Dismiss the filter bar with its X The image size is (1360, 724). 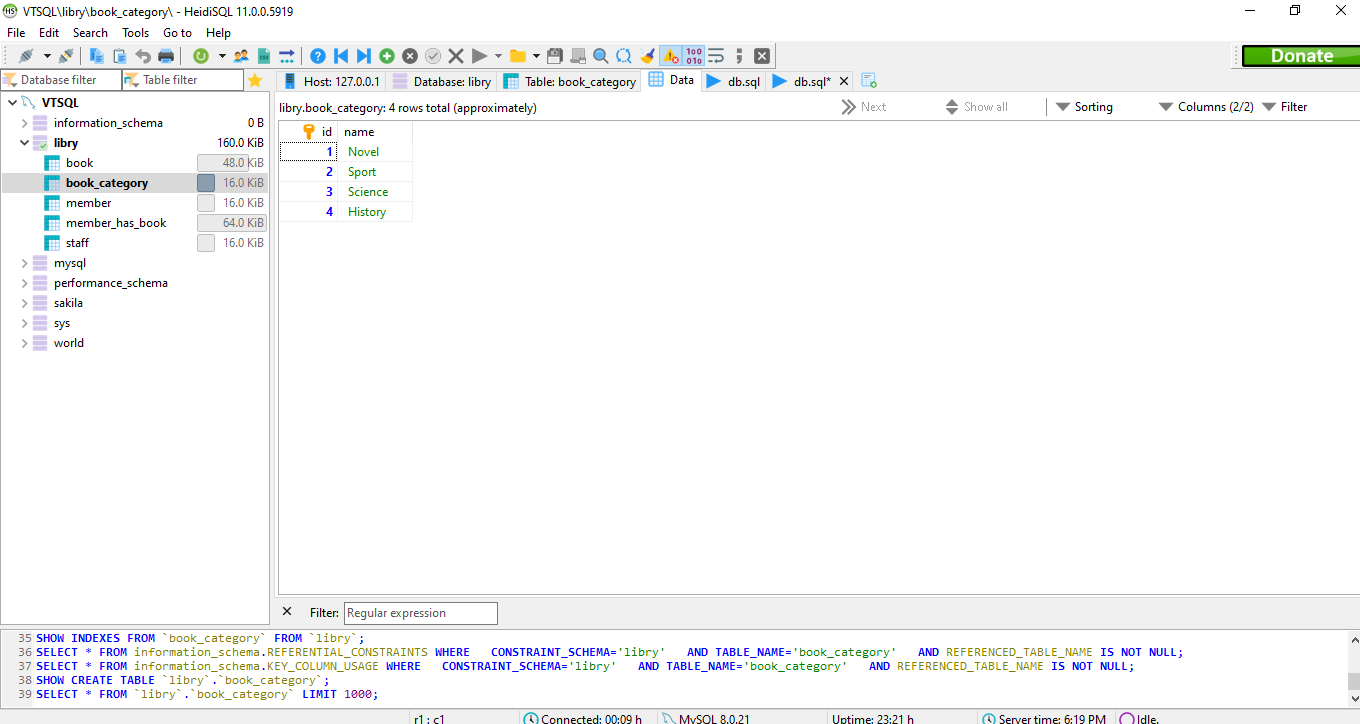tap(286, 613)
